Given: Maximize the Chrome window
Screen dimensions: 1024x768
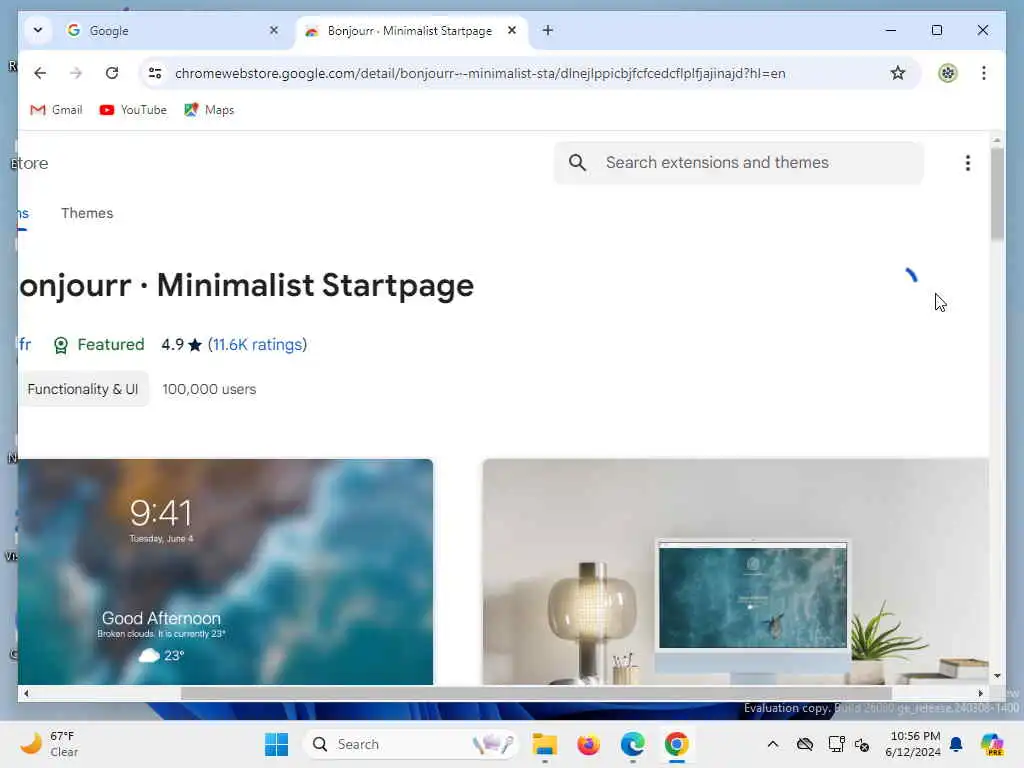Looking at the screenshot, I should tap(936, 30).
